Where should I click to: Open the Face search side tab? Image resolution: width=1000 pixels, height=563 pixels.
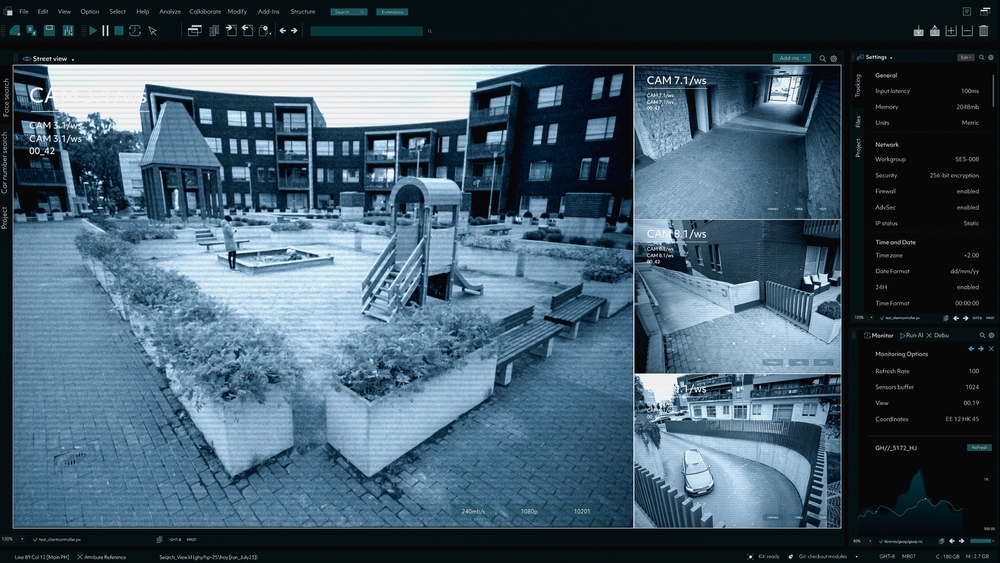(6, 98)
